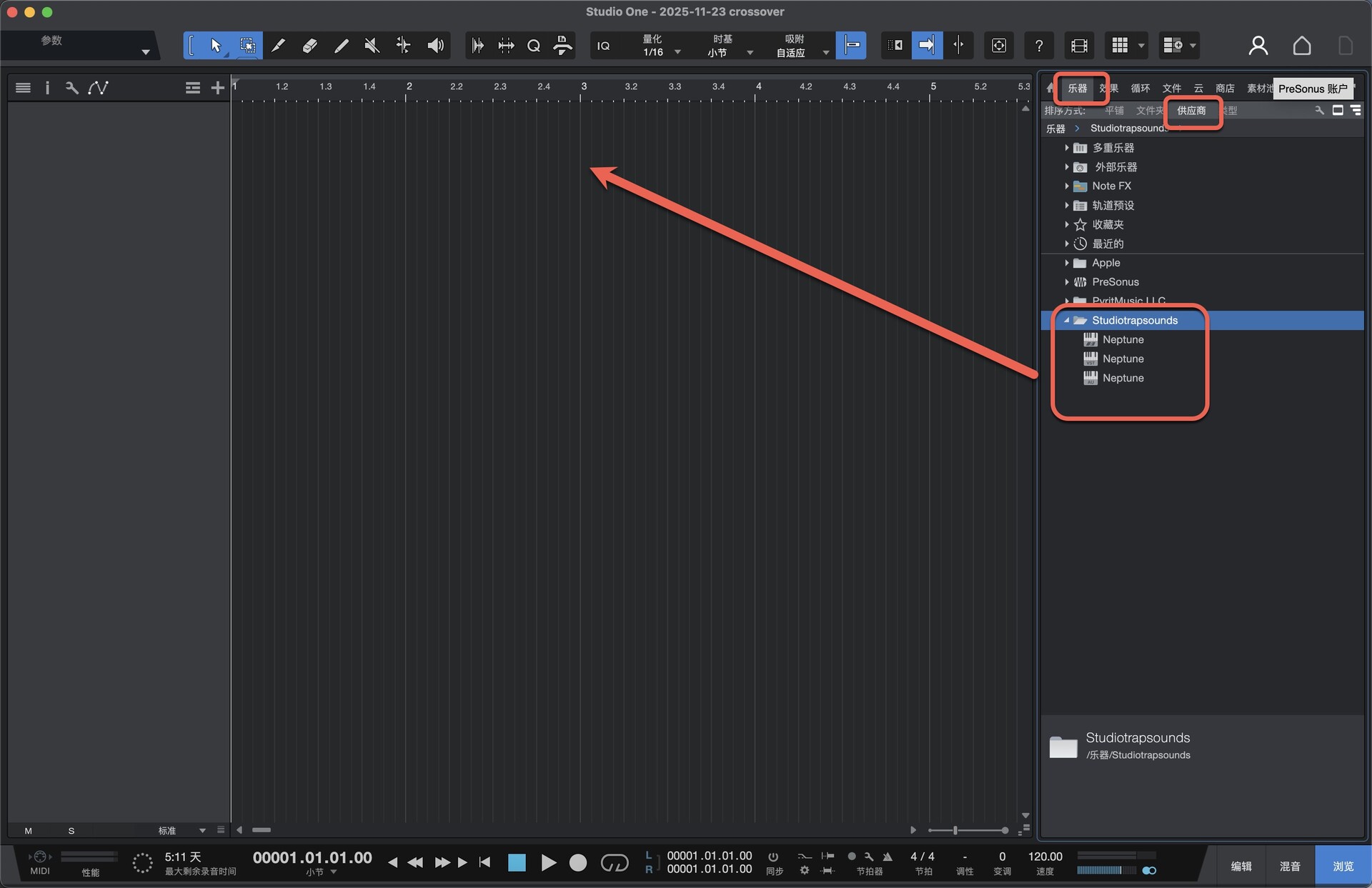Start playback with Play button
This screenshot has width=1372, height=888.
coord(548,863)
